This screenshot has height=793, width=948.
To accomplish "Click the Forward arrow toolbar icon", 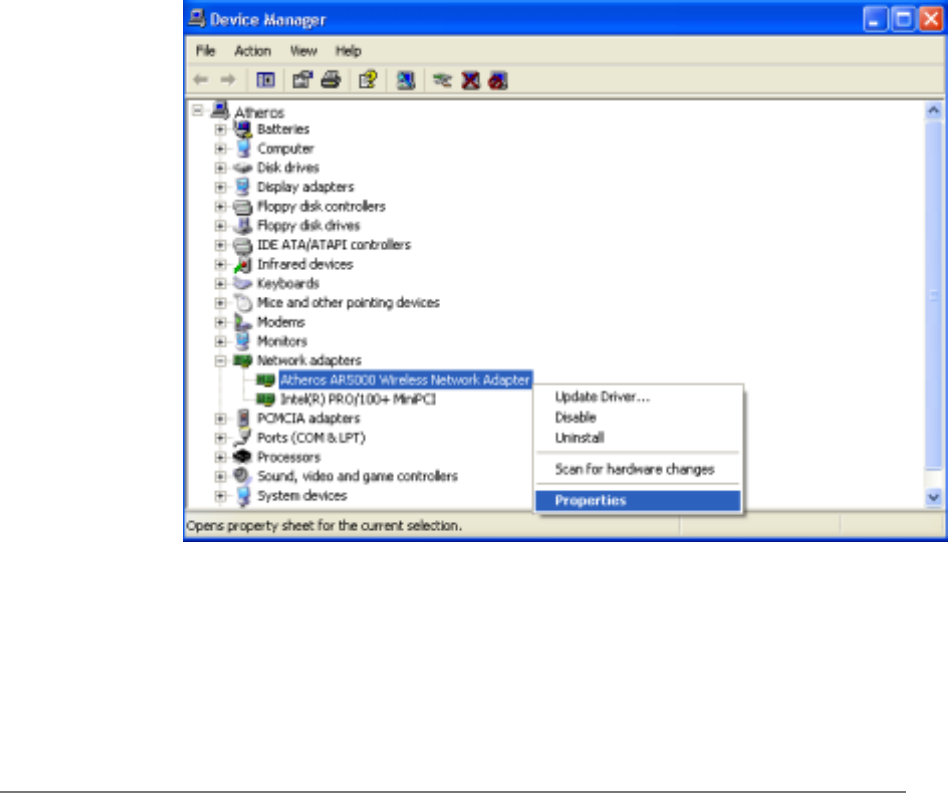I will [228, 80].
